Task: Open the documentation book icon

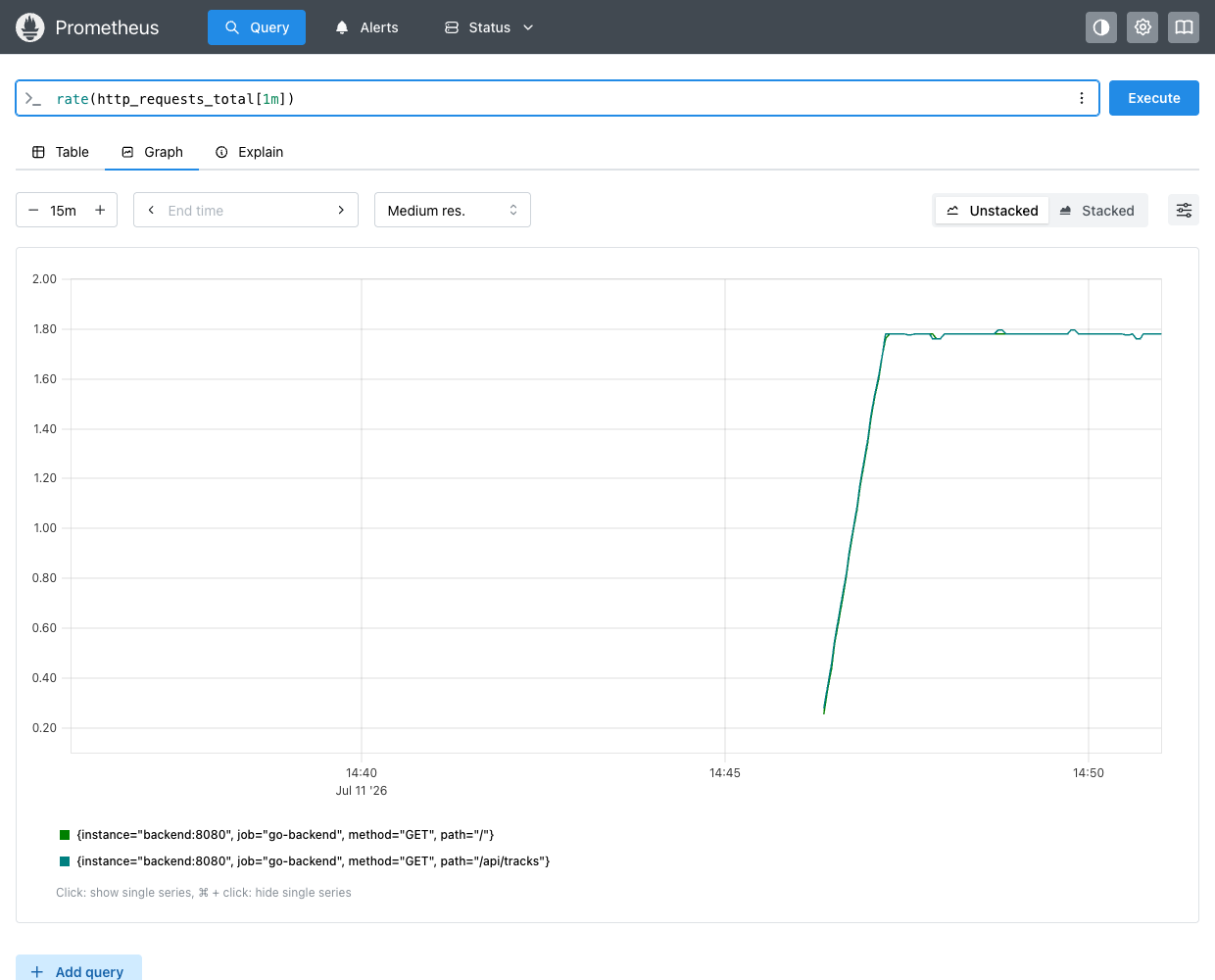Action: [1184, 27]
